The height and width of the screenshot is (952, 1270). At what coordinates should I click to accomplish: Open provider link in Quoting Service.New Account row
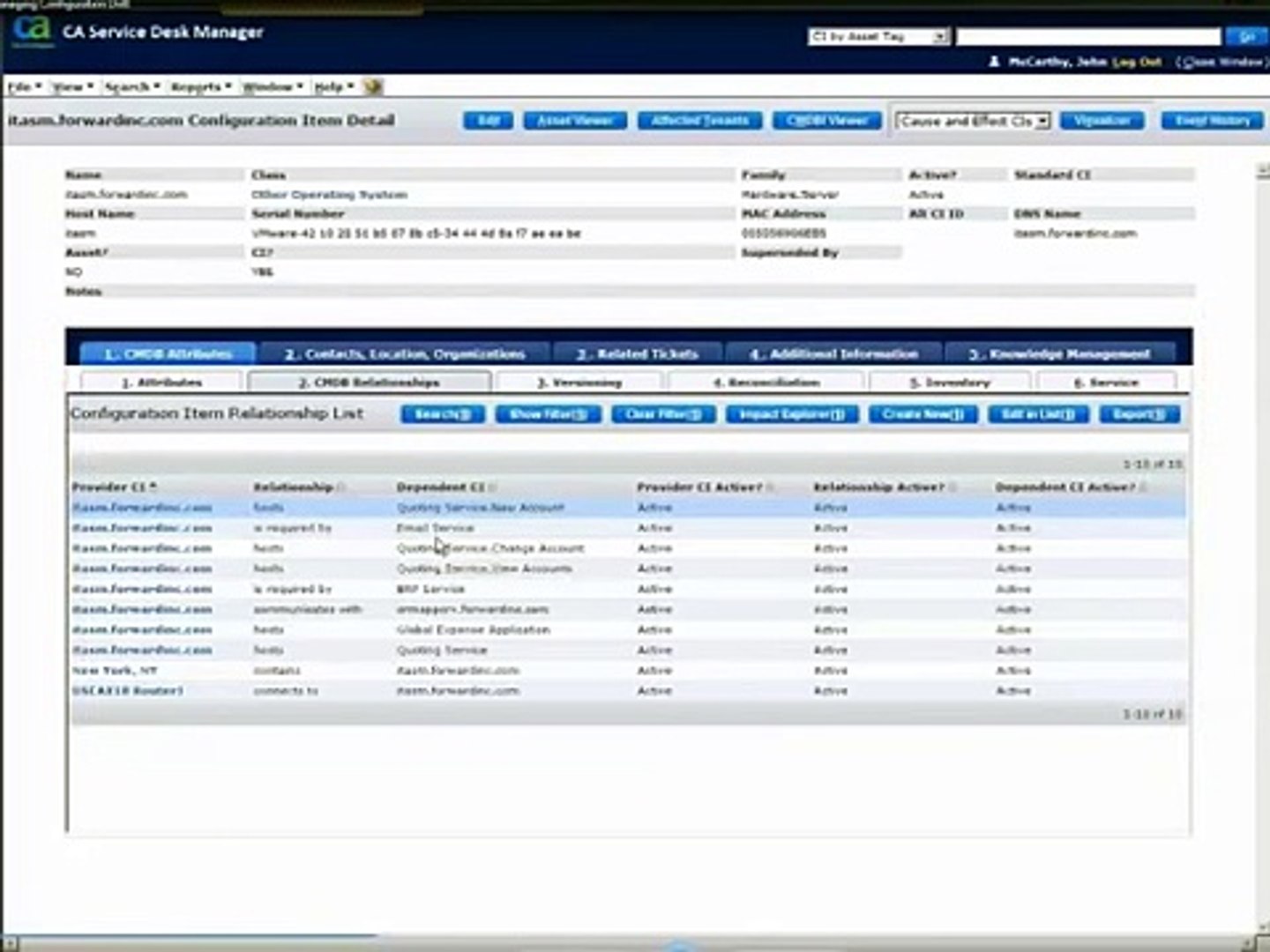click(x=142, y=508)
